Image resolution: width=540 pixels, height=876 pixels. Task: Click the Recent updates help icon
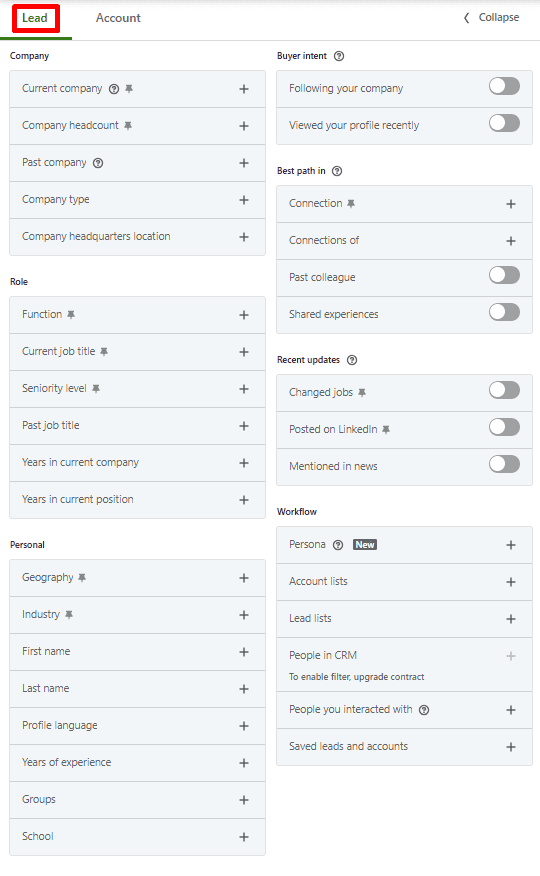[352, 360]
